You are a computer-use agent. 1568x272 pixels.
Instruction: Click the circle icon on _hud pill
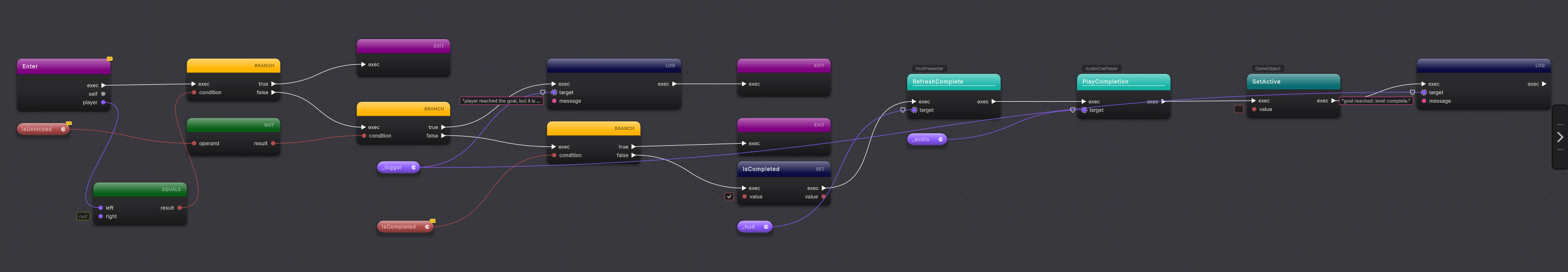[765, 227]
